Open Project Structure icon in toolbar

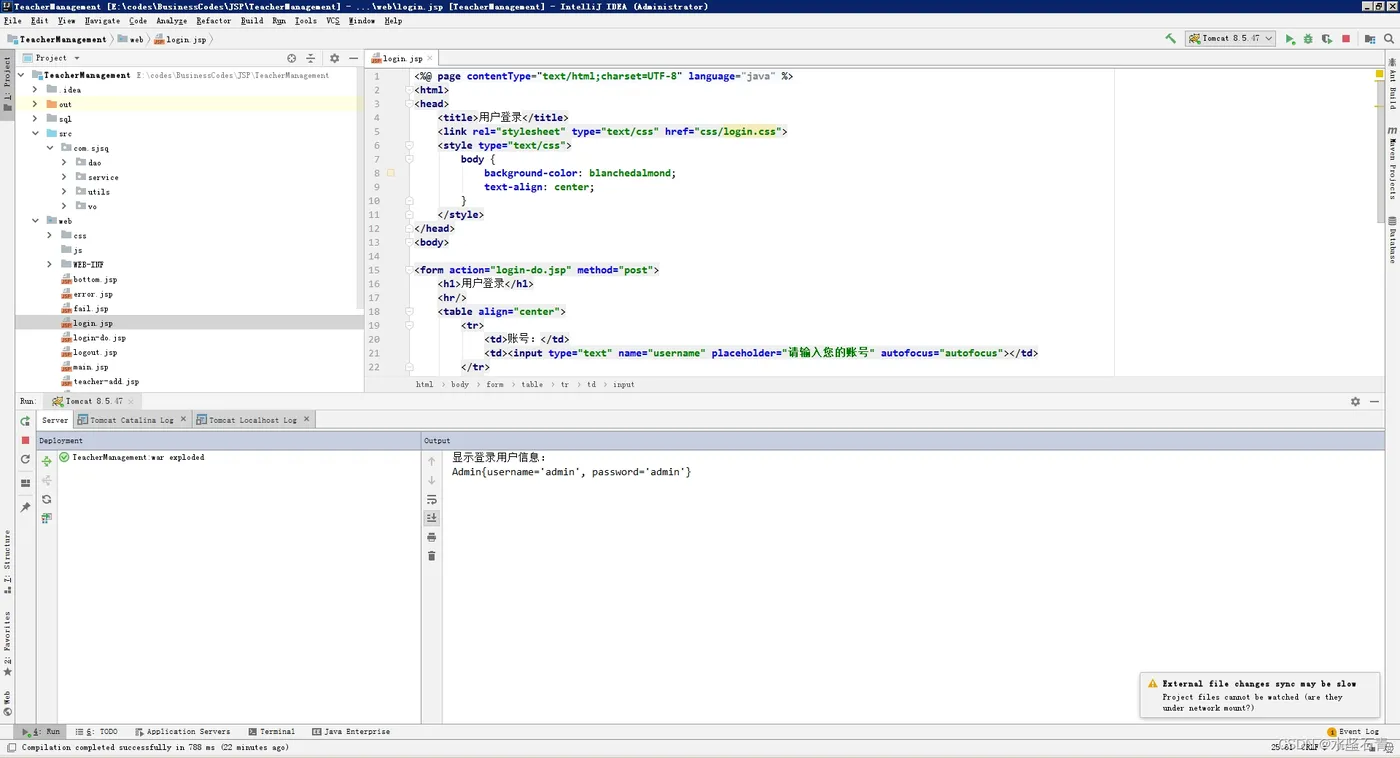click(x=1370, y=39)
